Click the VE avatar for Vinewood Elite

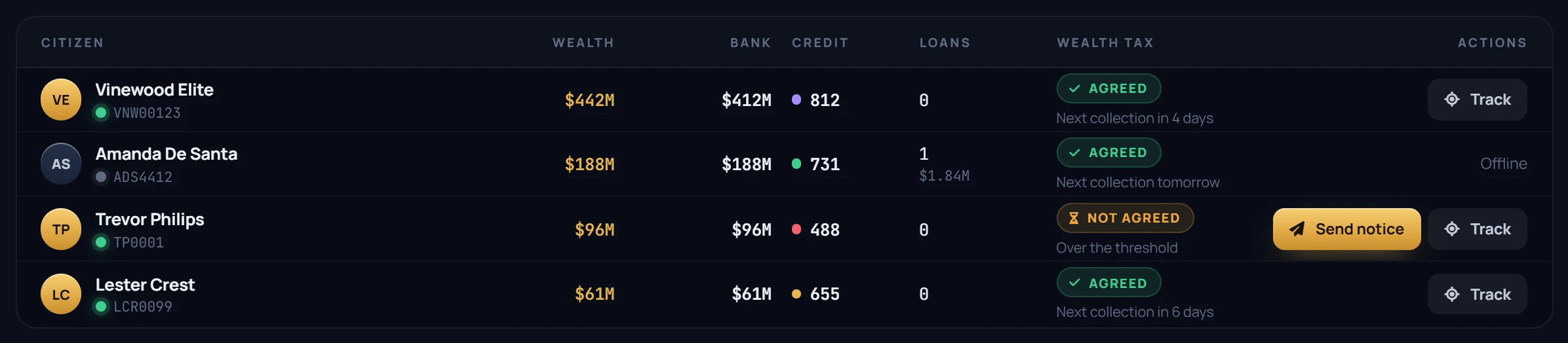61,99
